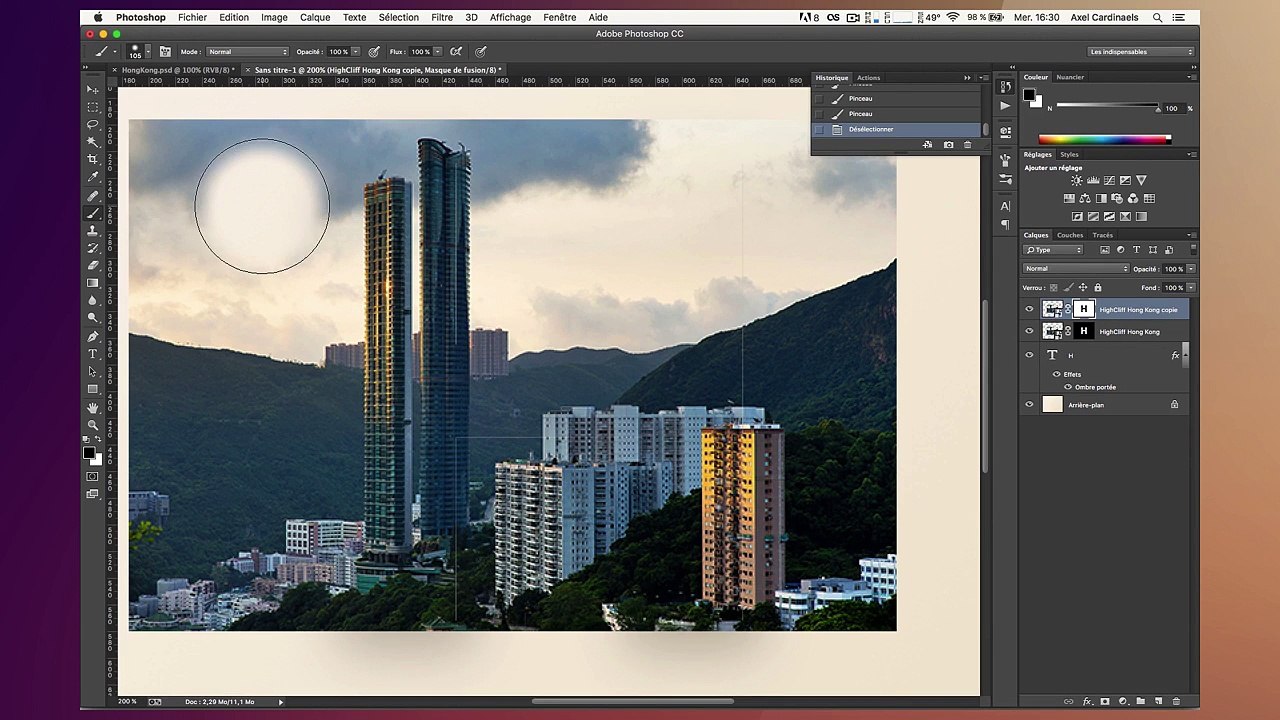This screenshot has width=1280, height=720.
Task: Open the Flux value dropdown
Action: click(437, 52)
